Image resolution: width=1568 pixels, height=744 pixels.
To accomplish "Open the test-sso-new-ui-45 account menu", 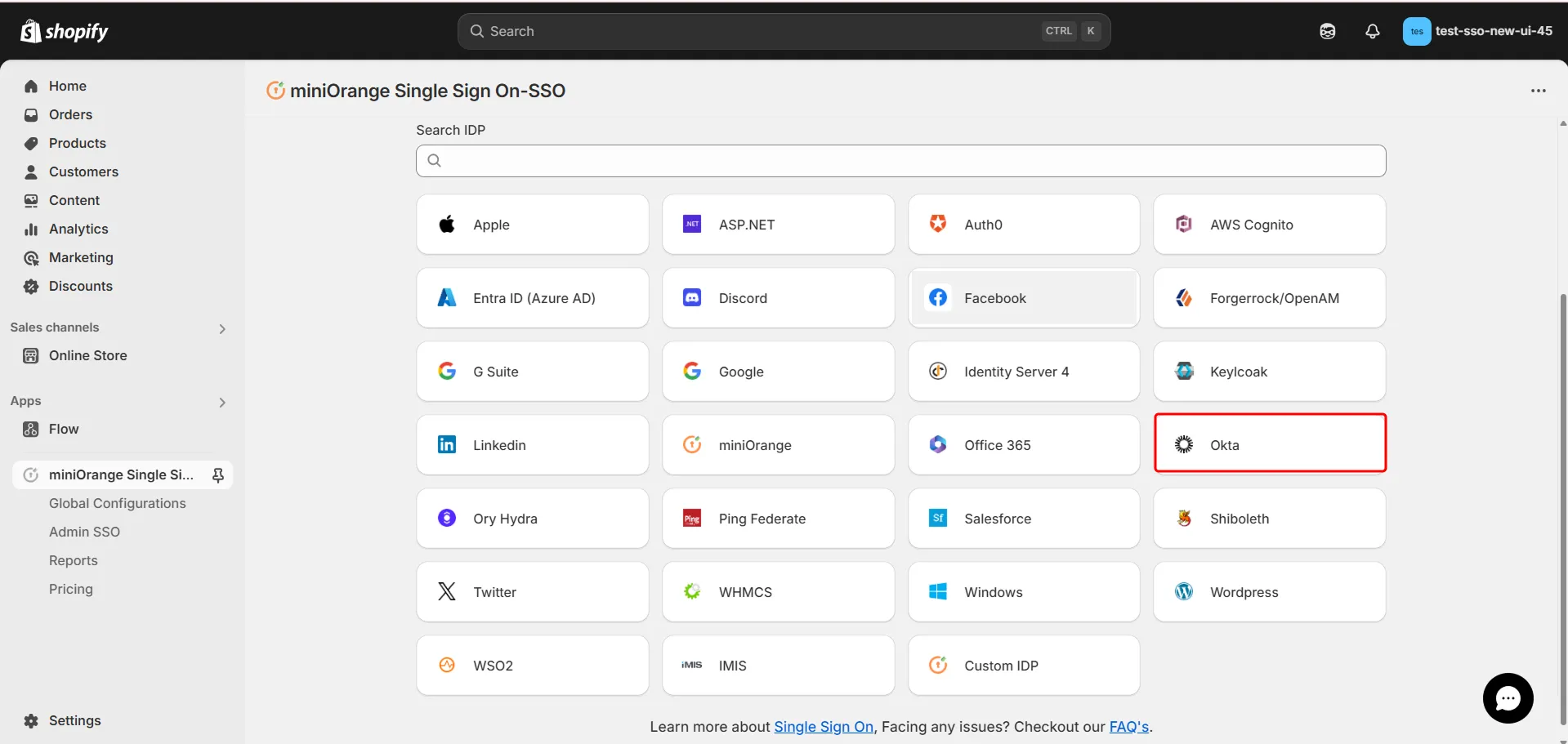I will [1478, 31].
